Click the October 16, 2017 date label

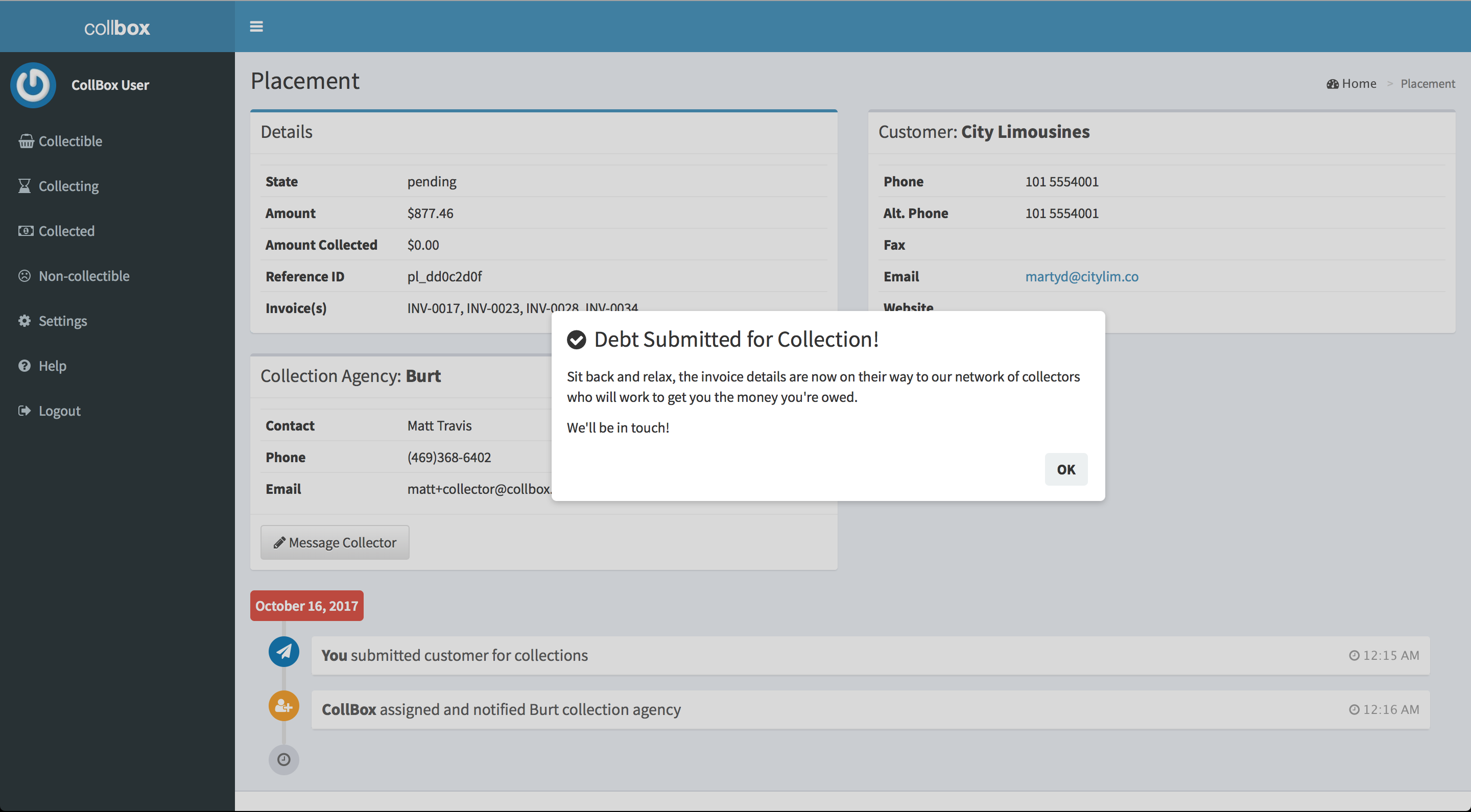(x=306, y=606)
